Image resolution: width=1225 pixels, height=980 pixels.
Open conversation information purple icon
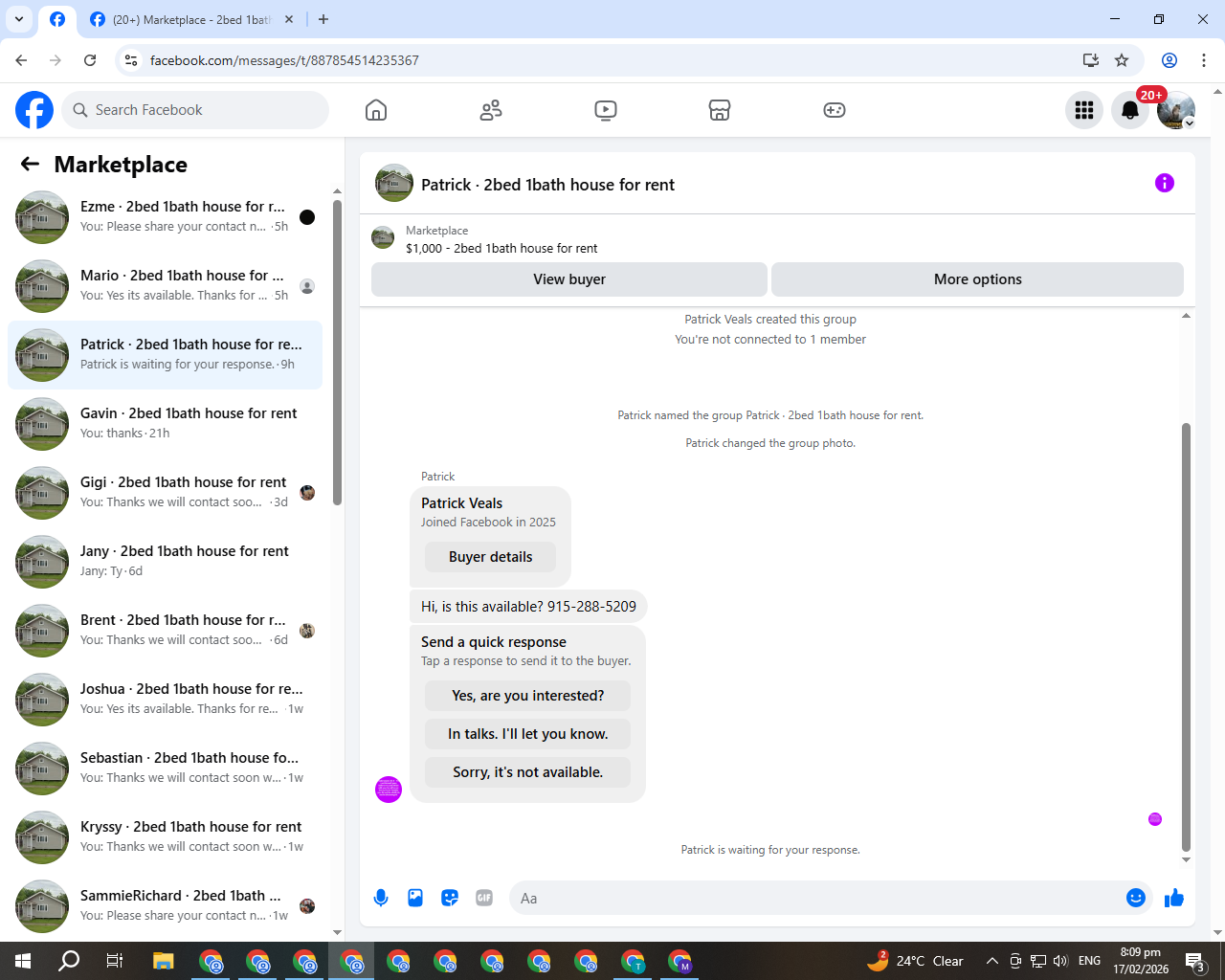pyautogui.click(x=1165, y=183)
